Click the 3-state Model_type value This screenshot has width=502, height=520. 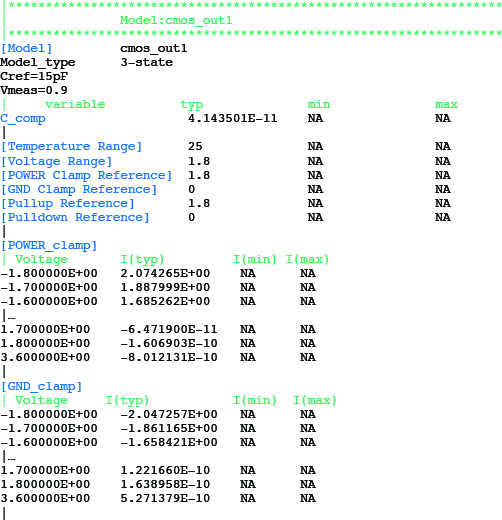tap(147, 62)
